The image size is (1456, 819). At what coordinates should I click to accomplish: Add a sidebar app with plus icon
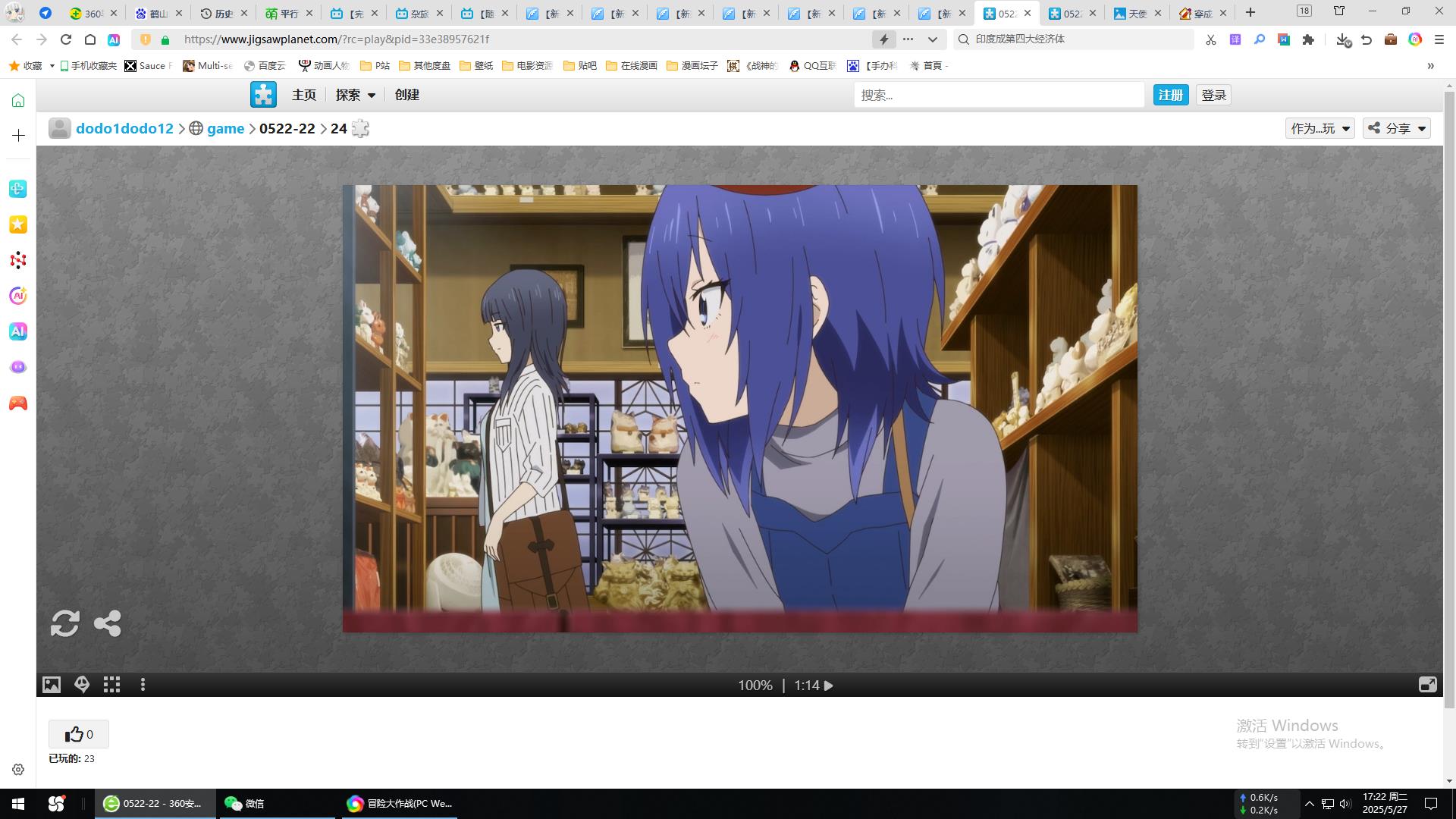click(18, 135)
